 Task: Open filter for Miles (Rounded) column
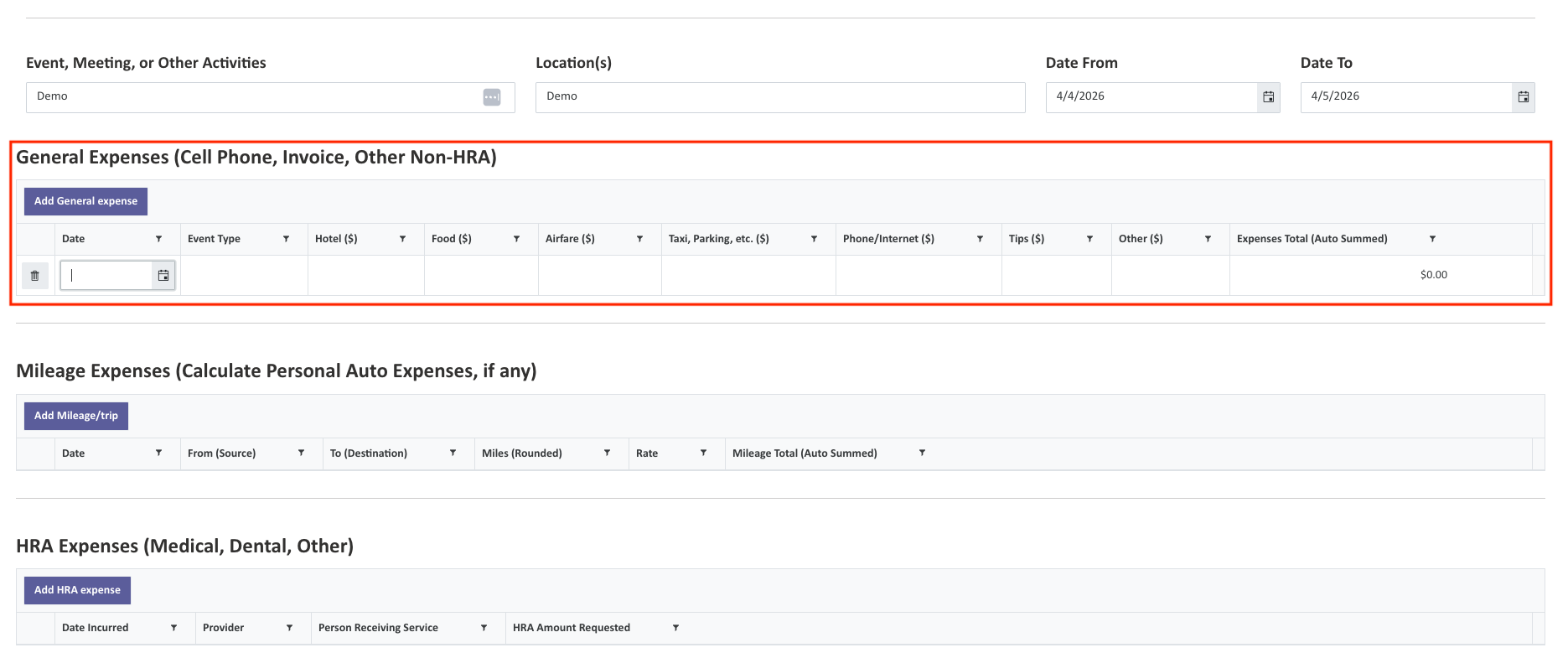pos(607,453)
